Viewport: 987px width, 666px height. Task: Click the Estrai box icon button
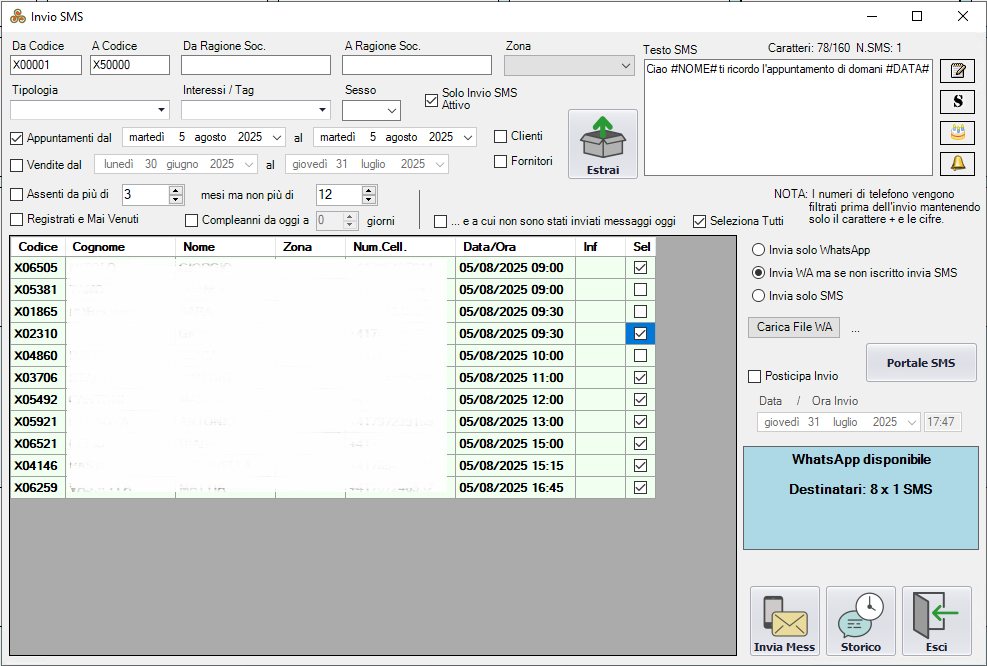(x=602, y=144)
